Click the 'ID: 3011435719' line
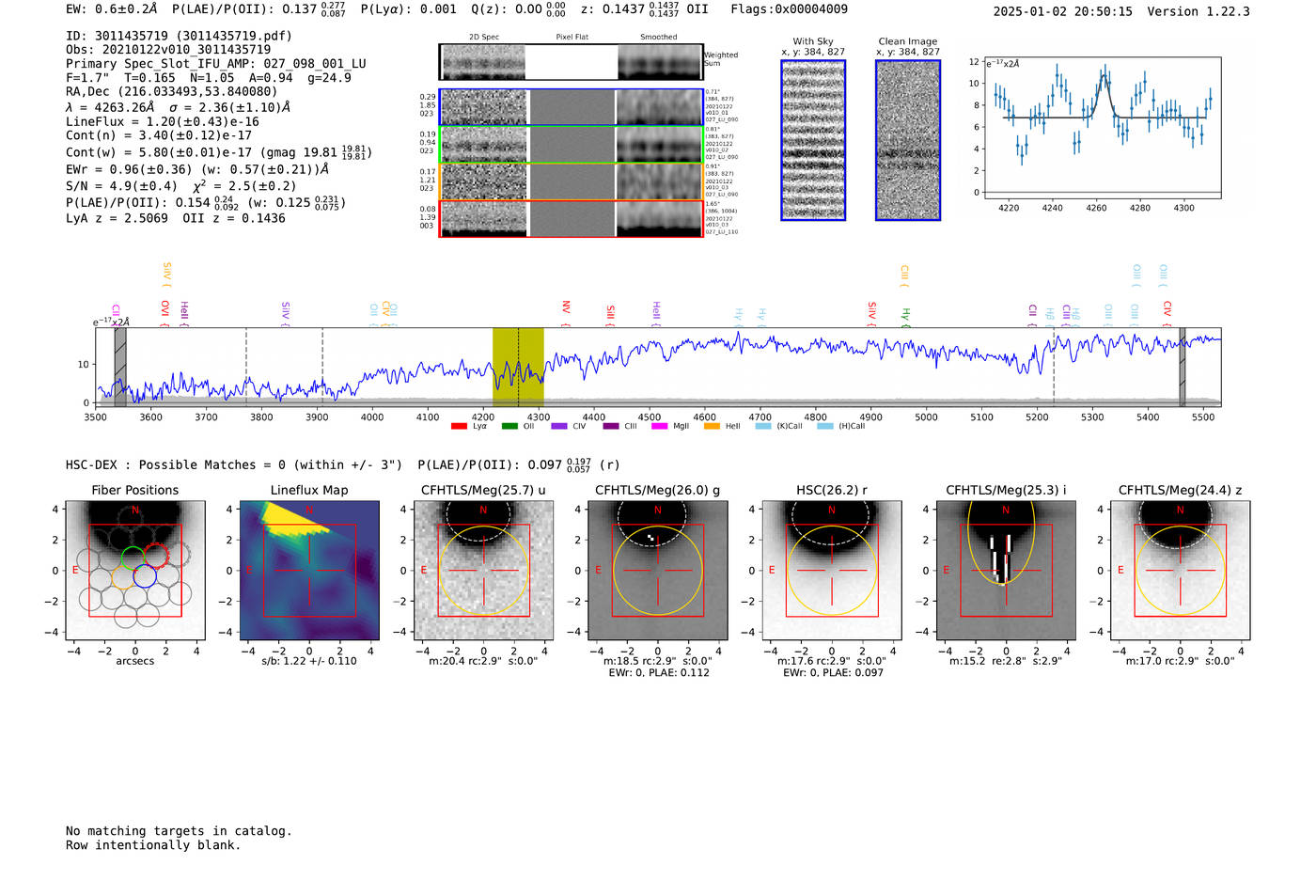Viewport: 1316px width, 896px height. click(x=179, y=36)
